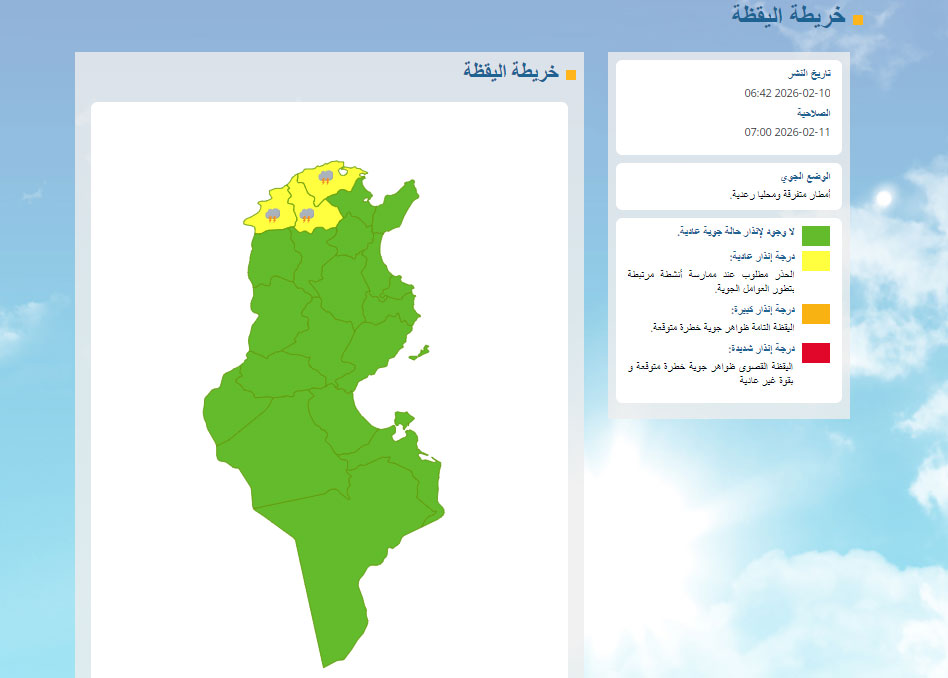The width and height of the screenshot is (948, 678).
Task: Select the red severe-alert legend swatch
Action: coord(816,352)
